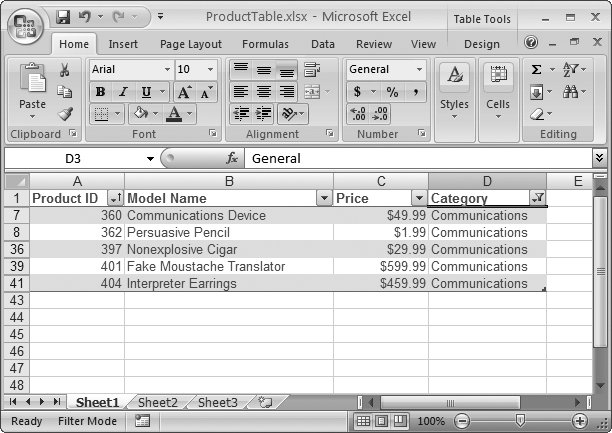Viewport: 612px width, 433px height.
Task: Open the Name Box dropdown arrow
Action: click(150, 159)
